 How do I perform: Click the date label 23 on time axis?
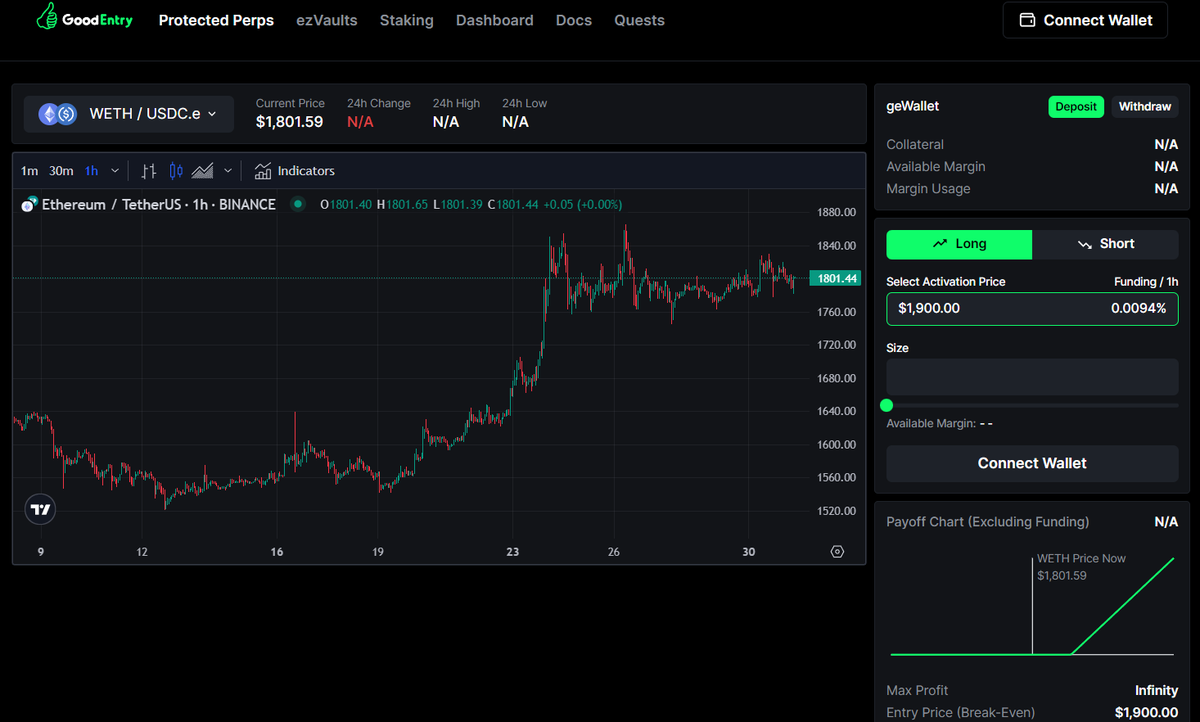click(x=513, y=552)
